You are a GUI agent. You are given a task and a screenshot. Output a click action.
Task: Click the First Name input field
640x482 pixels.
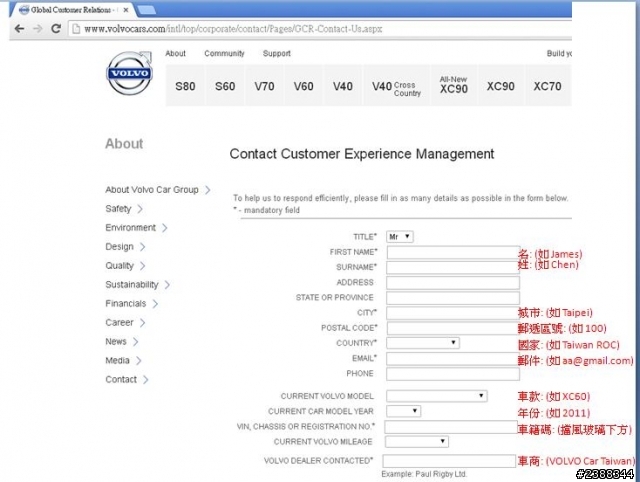point(453,253)
